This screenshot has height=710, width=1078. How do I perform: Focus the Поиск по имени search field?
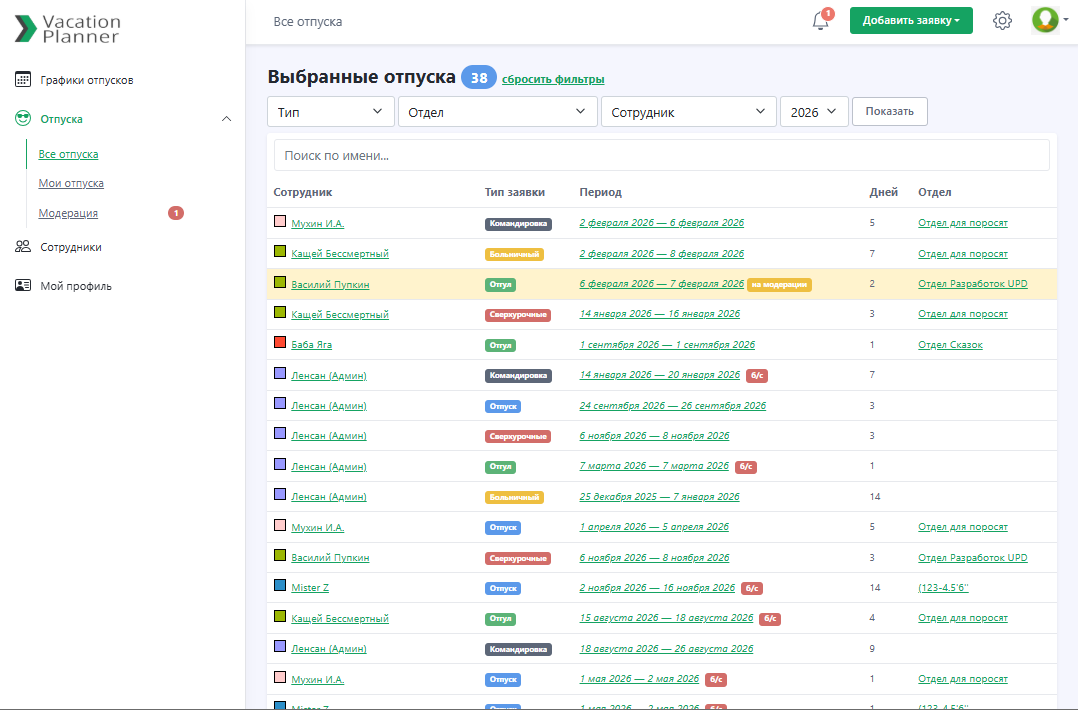[x=661, y=155]
